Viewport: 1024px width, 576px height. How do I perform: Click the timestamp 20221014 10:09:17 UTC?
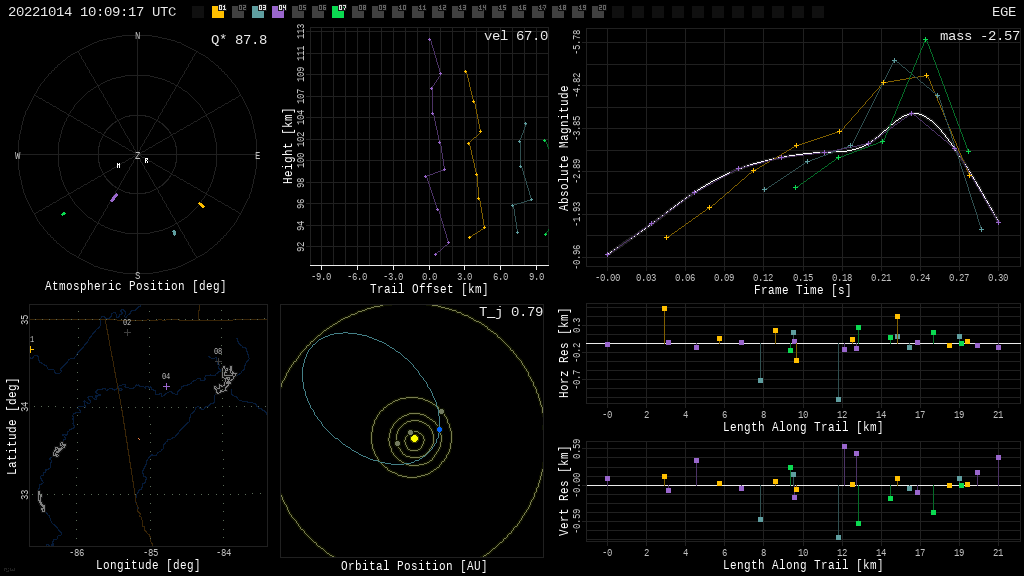click(92, 12)
